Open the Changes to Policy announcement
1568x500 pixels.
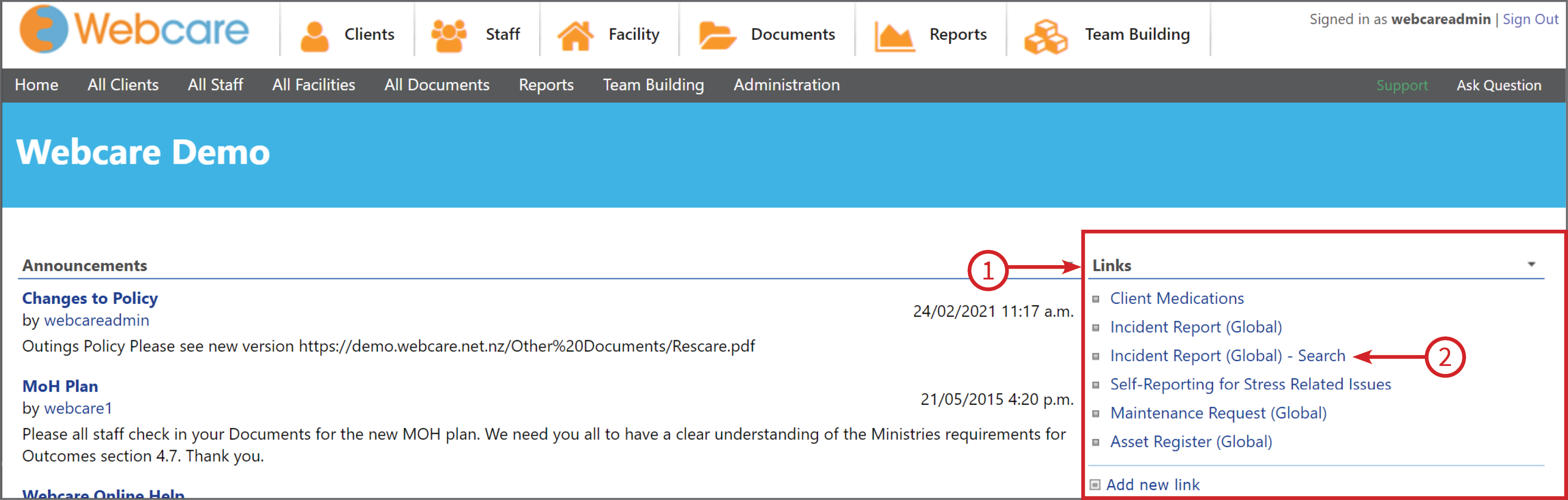90,298
